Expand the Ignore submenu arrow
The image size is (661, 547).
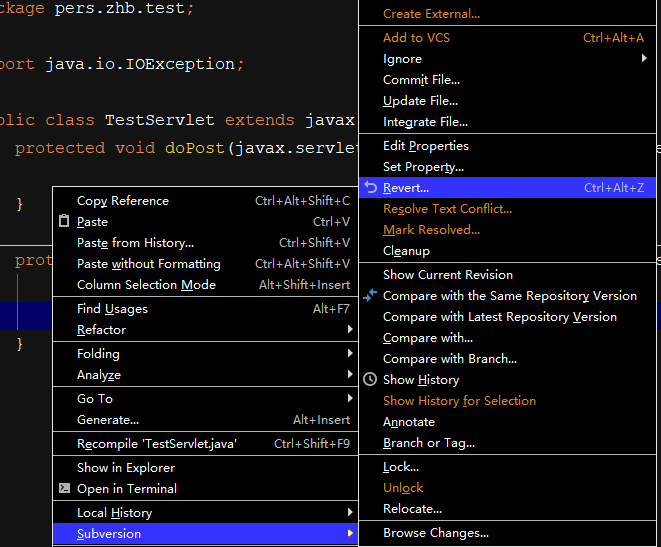[644, 58]
